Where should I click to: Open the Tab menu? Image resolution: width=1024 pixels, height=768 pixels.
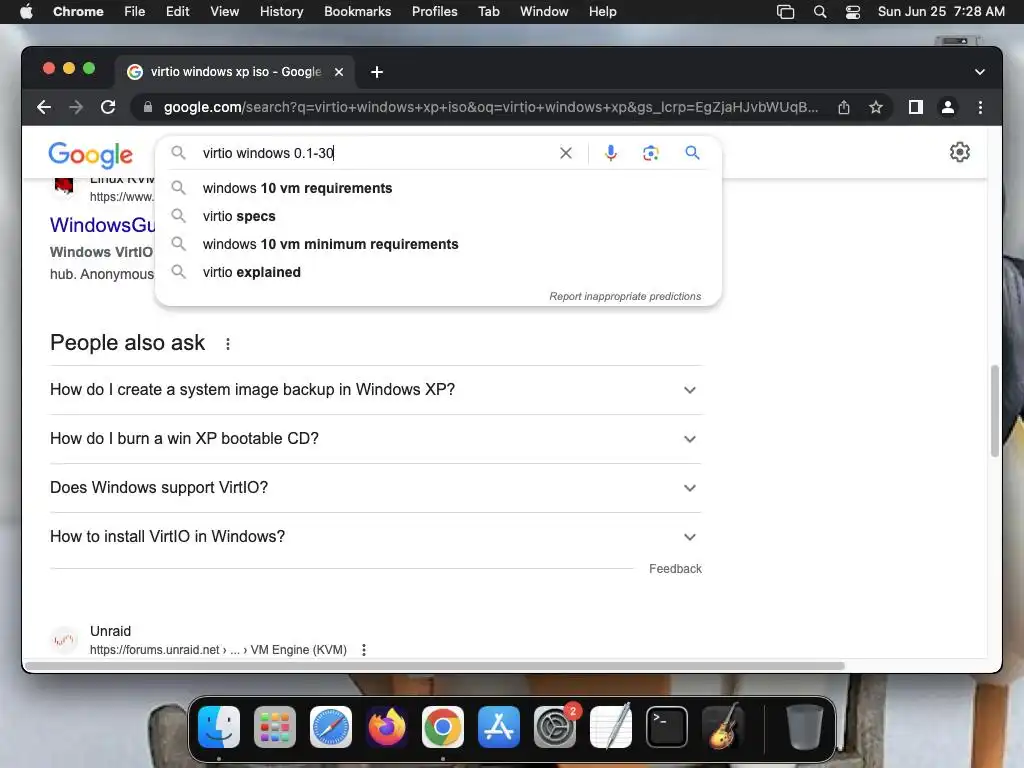click(488, 12)
